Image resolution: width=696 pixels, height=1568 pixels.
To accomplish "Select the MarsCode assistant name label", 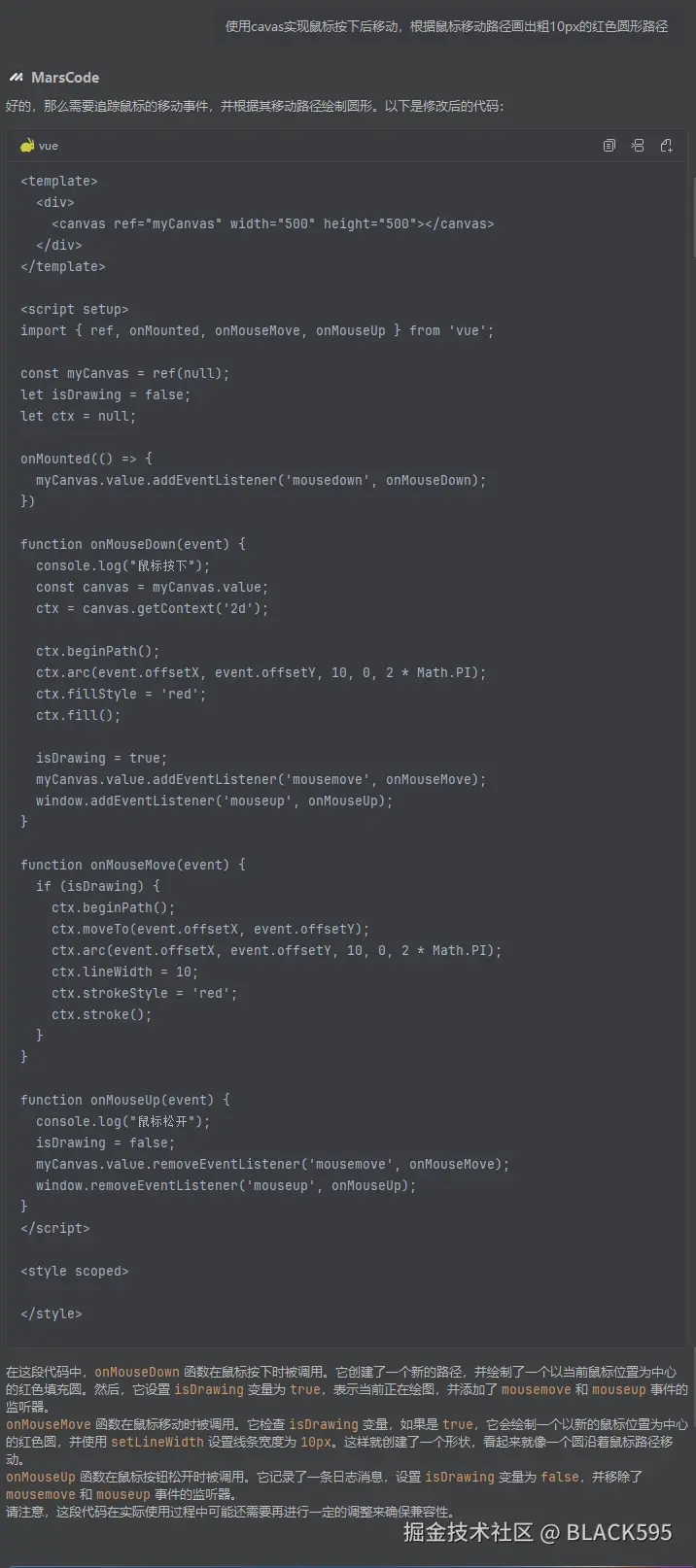I will [x=65, y=78].
